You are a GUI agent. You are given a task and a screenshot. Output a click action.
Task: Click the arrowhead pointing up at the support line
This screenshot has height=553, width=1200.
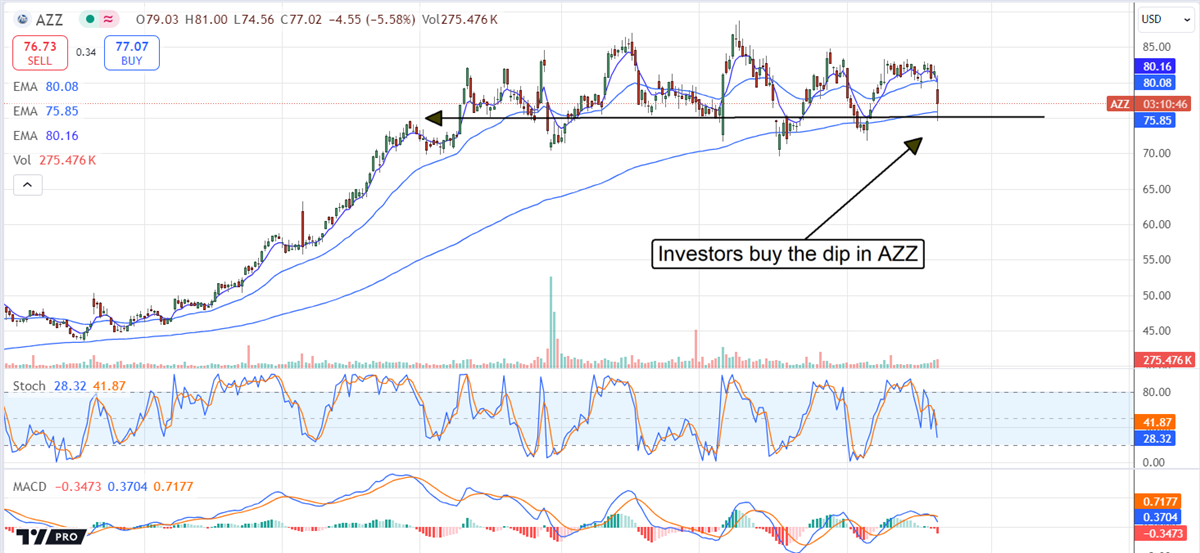pos(913,145)
